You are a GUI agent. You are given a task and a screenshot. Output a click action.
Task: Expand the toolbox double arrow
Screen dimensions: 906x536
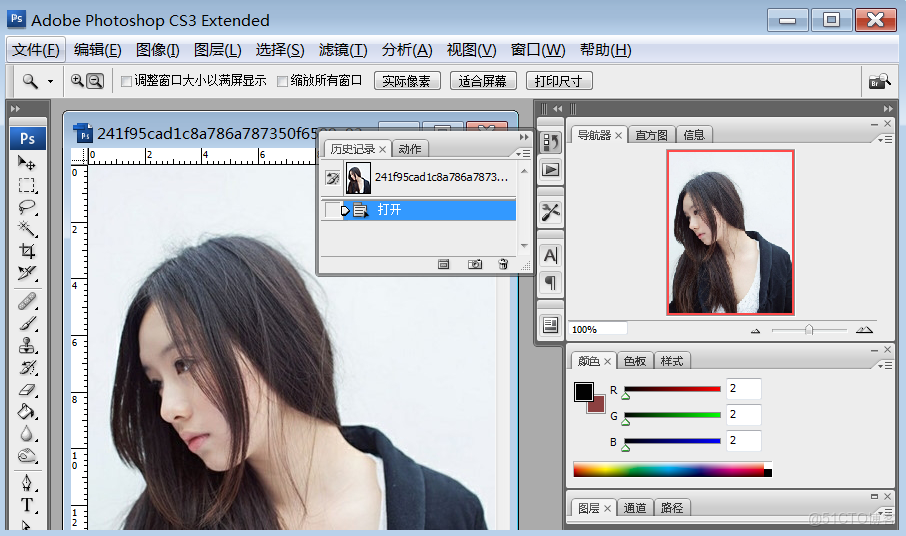[16, 109]
